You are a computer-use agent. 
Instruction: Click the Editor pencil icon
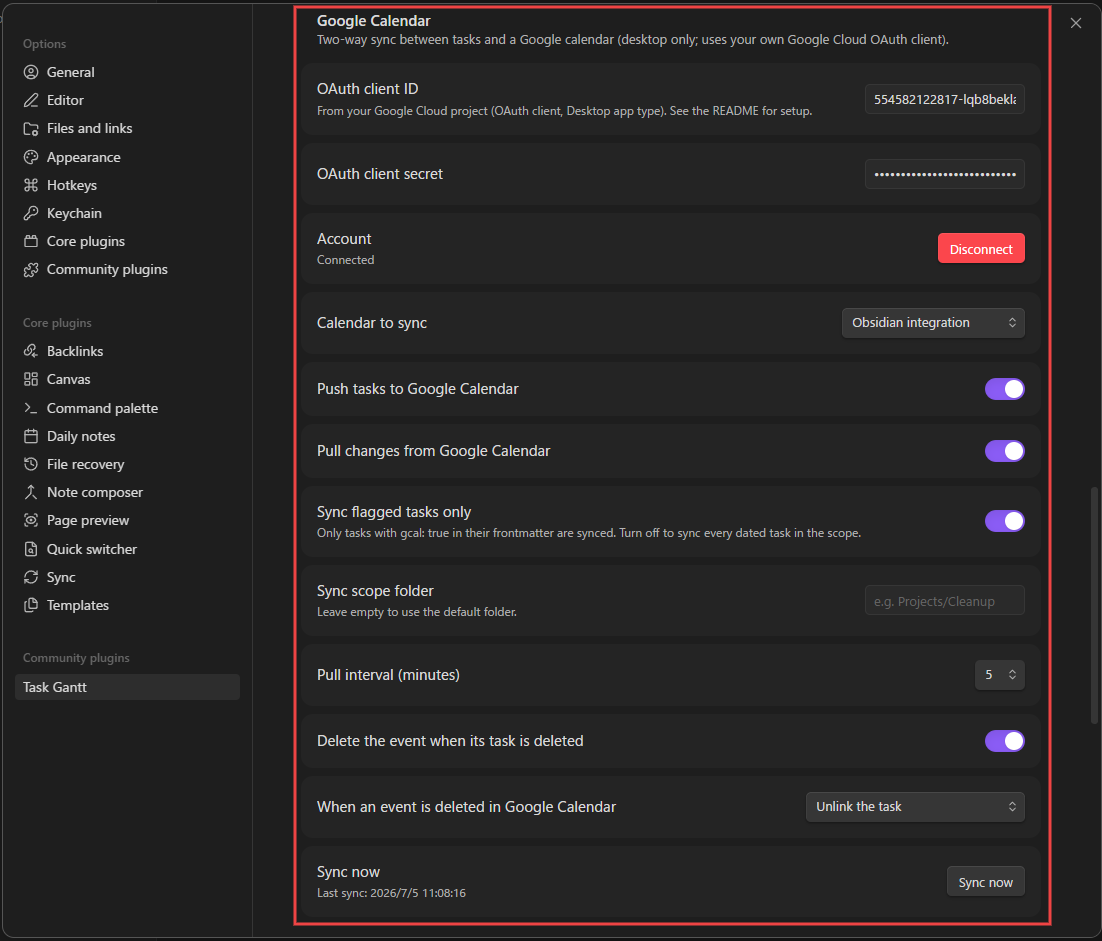(31, 100)
